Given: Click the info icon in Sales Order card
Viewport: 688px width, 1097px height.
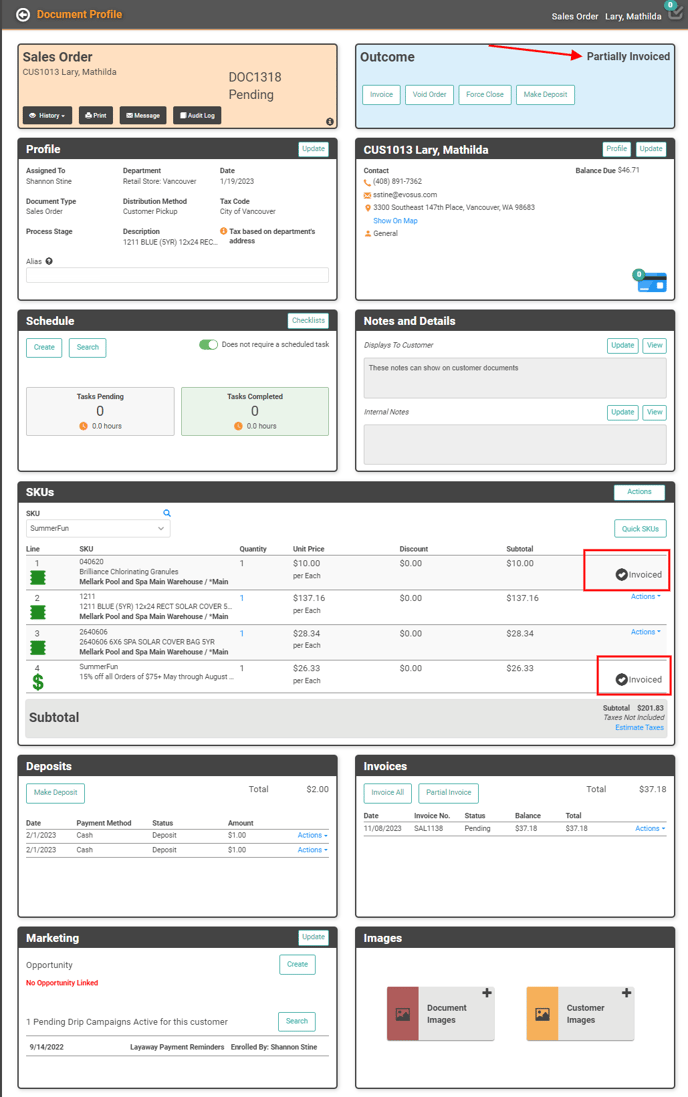Looking at the screenshot, I should point(330,121).
